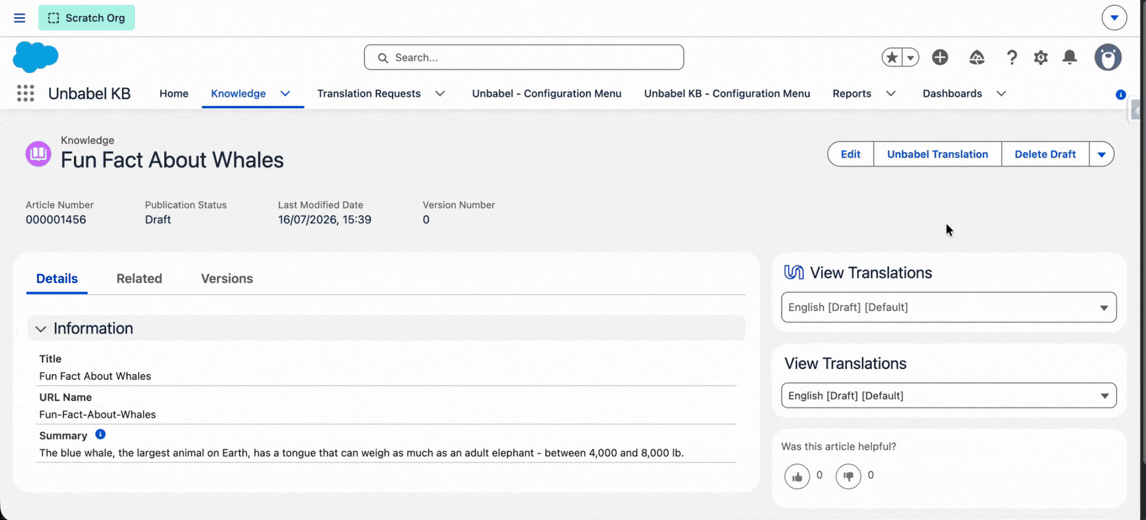Click the Favorites star icon

(892, 57)
